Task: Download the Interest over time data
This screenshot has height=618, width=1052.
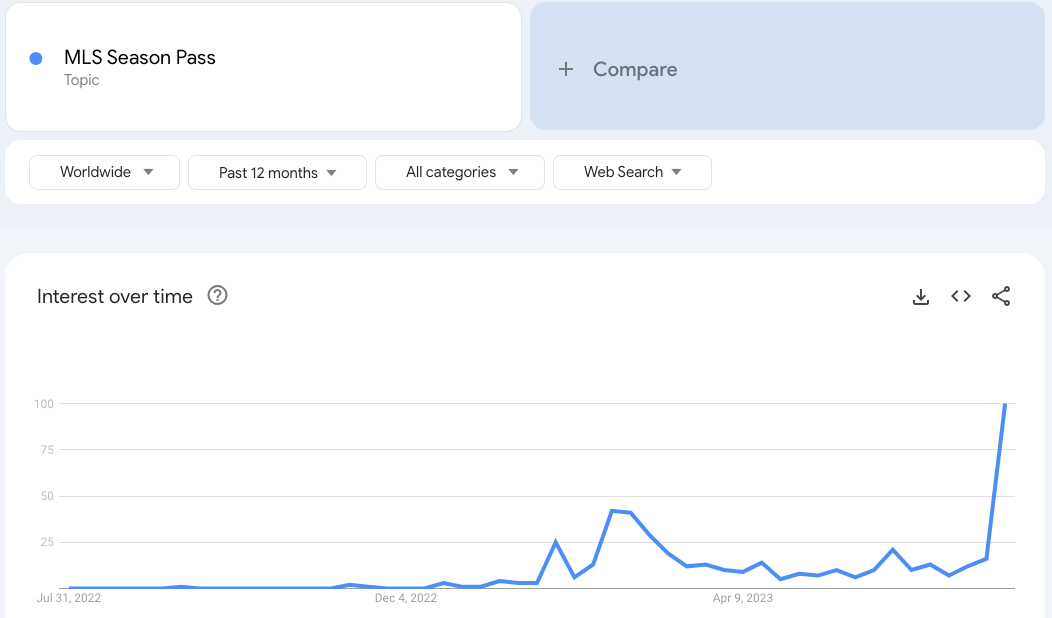Action: click(920, 297)
